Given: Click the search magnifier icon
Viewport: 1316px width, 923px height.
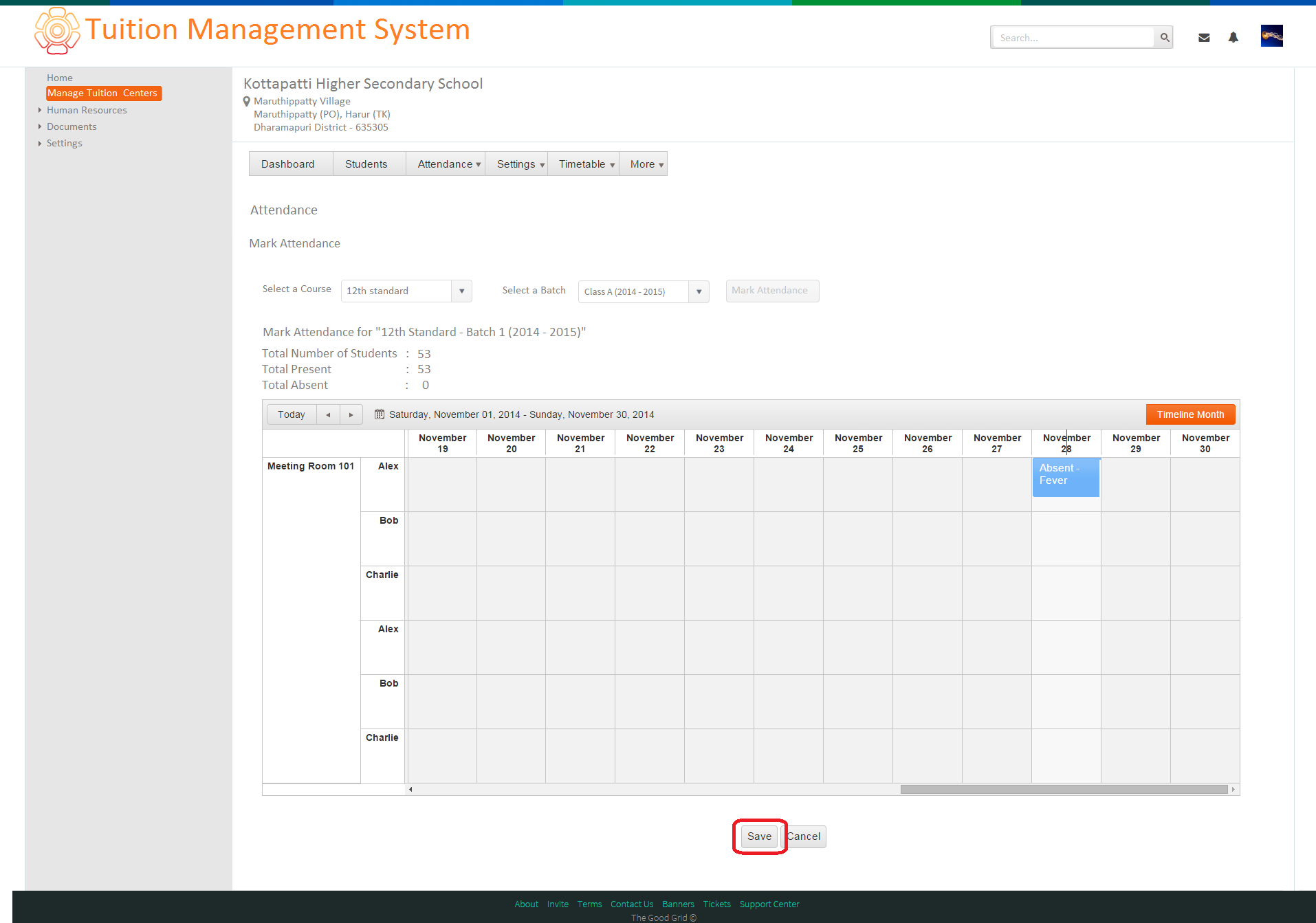Looking at the screenshot, I should pos(1164,38).
